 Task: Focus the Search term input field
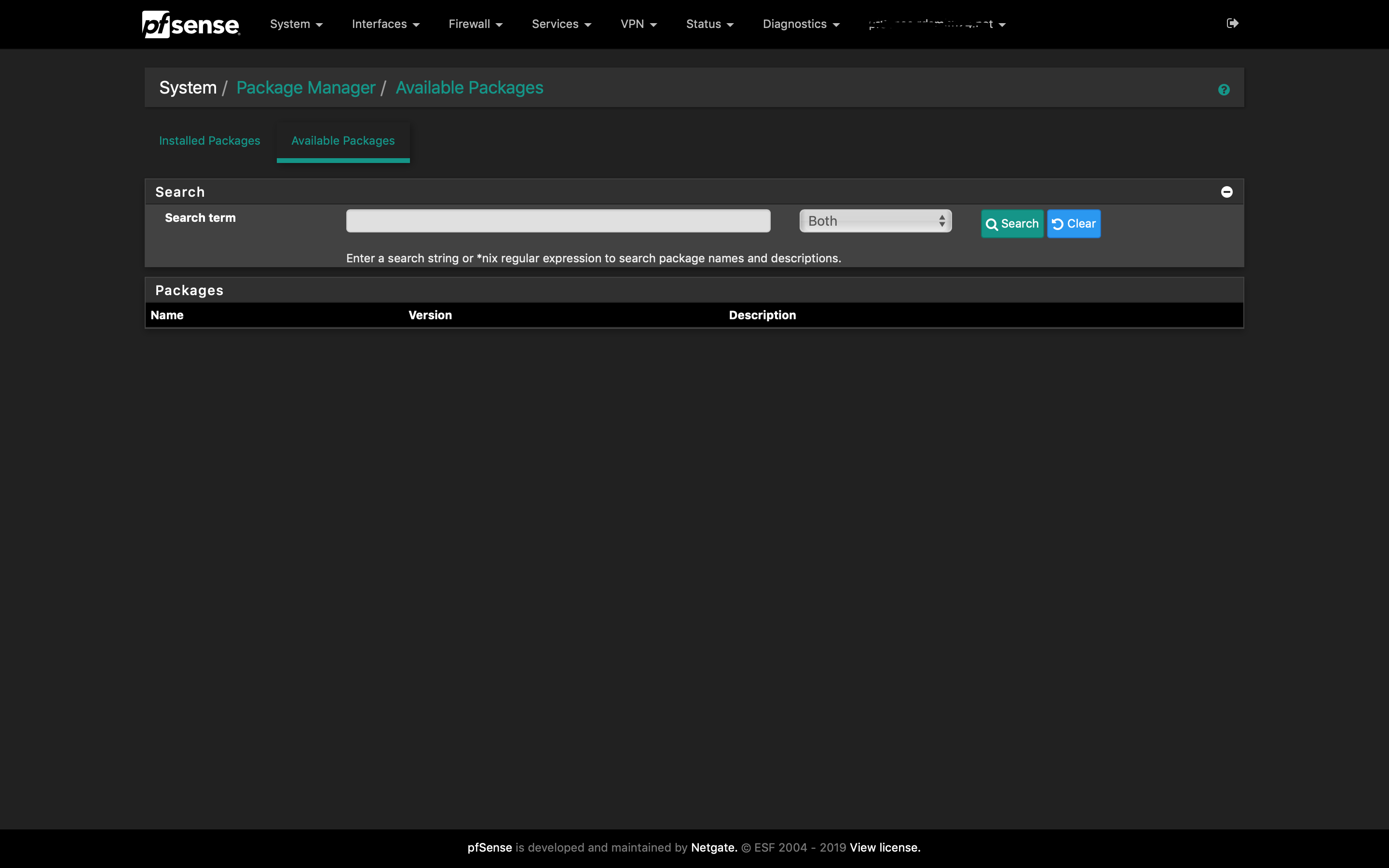(558, 221)
